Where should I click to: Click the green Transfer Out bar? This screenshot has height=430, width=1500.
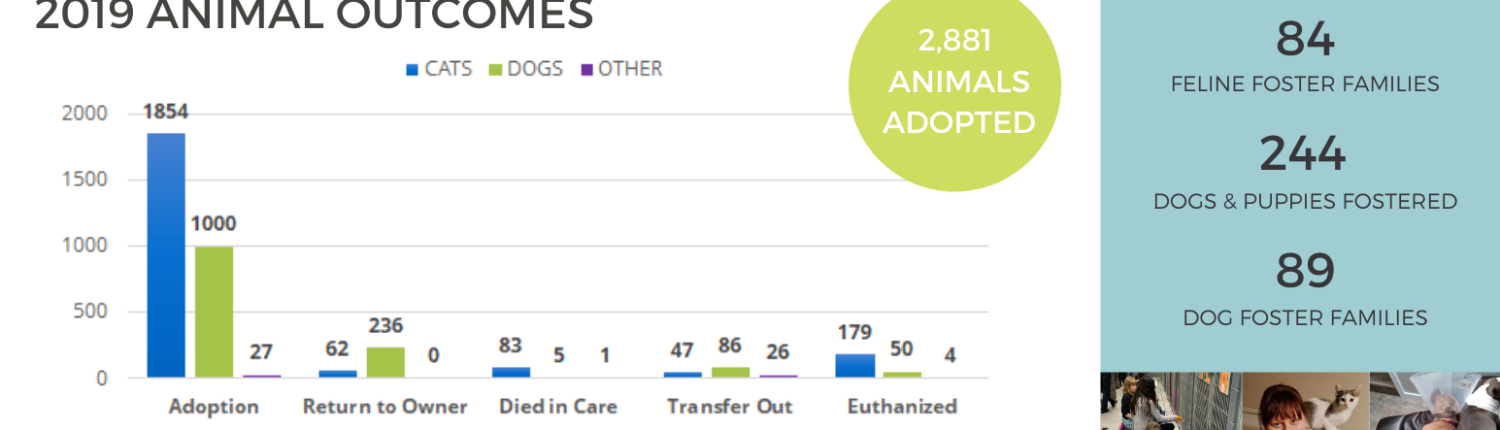pyautogui.click(x=731, y=372)
